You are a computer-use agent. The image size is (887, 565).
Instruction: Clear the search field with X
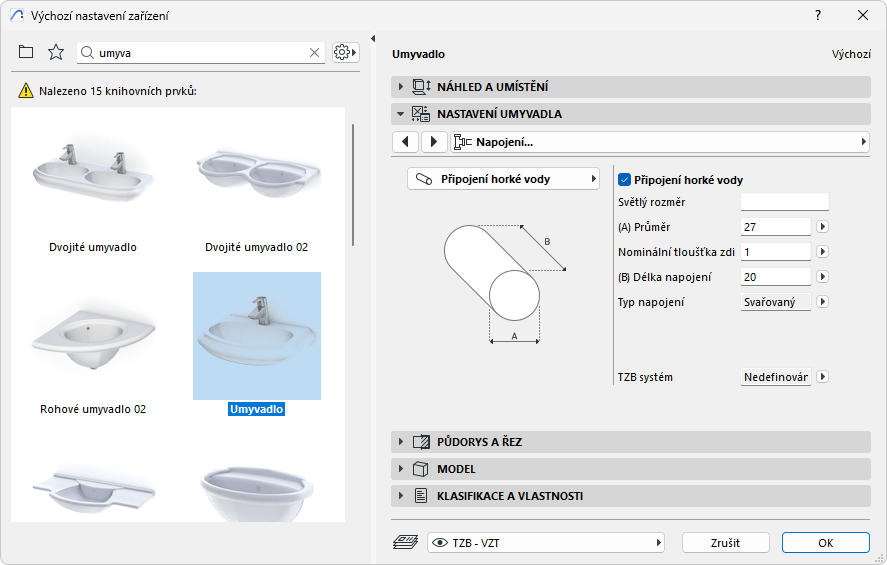(314, 52)
